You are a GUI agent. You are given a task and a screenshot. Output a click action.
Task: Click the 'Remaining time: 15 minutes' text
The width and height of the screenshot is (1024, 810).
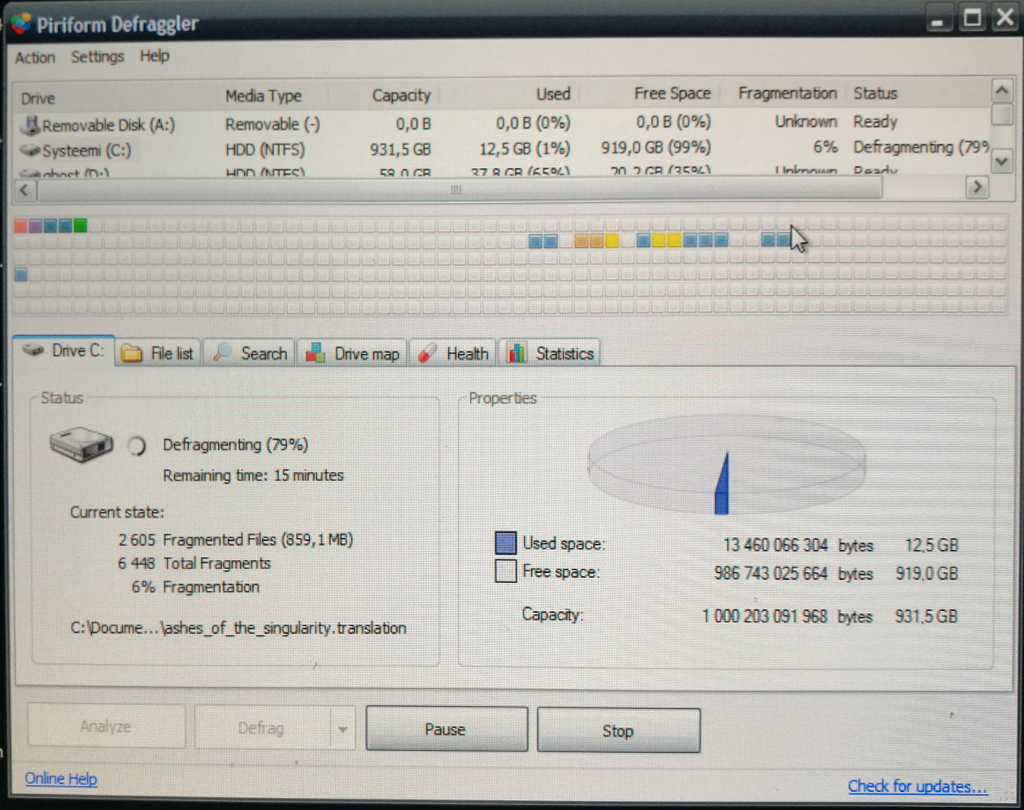(x=253, y=475)
